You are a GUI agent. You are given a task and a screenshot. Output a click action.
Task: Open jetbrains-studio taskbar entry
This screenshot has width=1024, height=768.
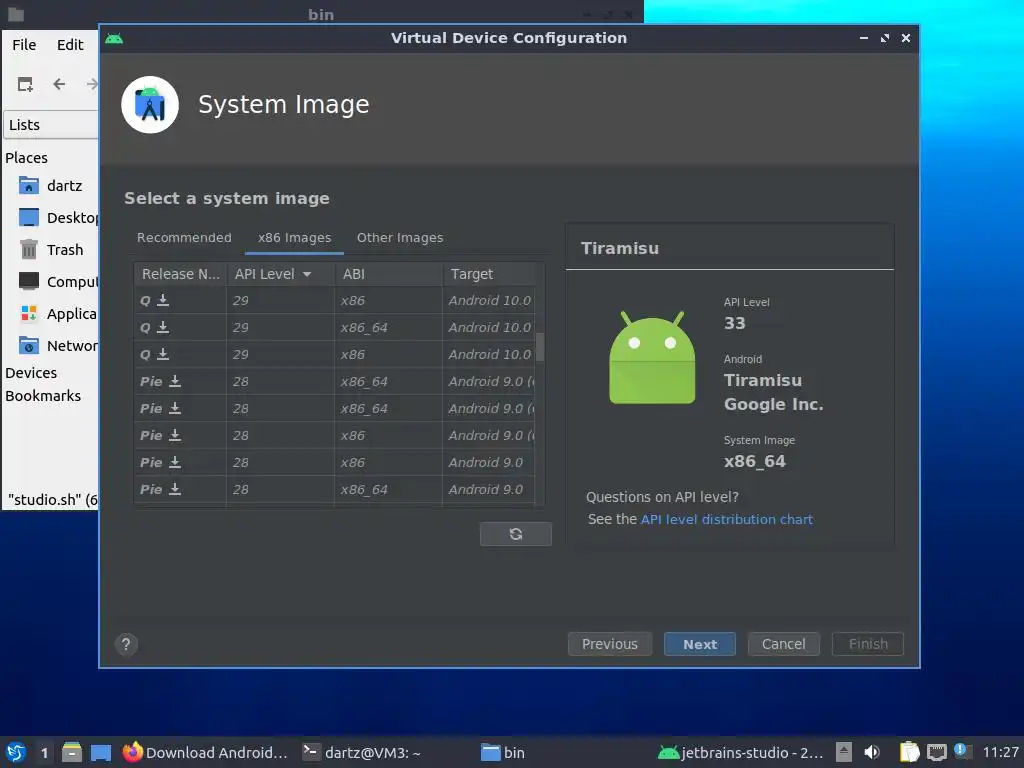pos(740,752)
